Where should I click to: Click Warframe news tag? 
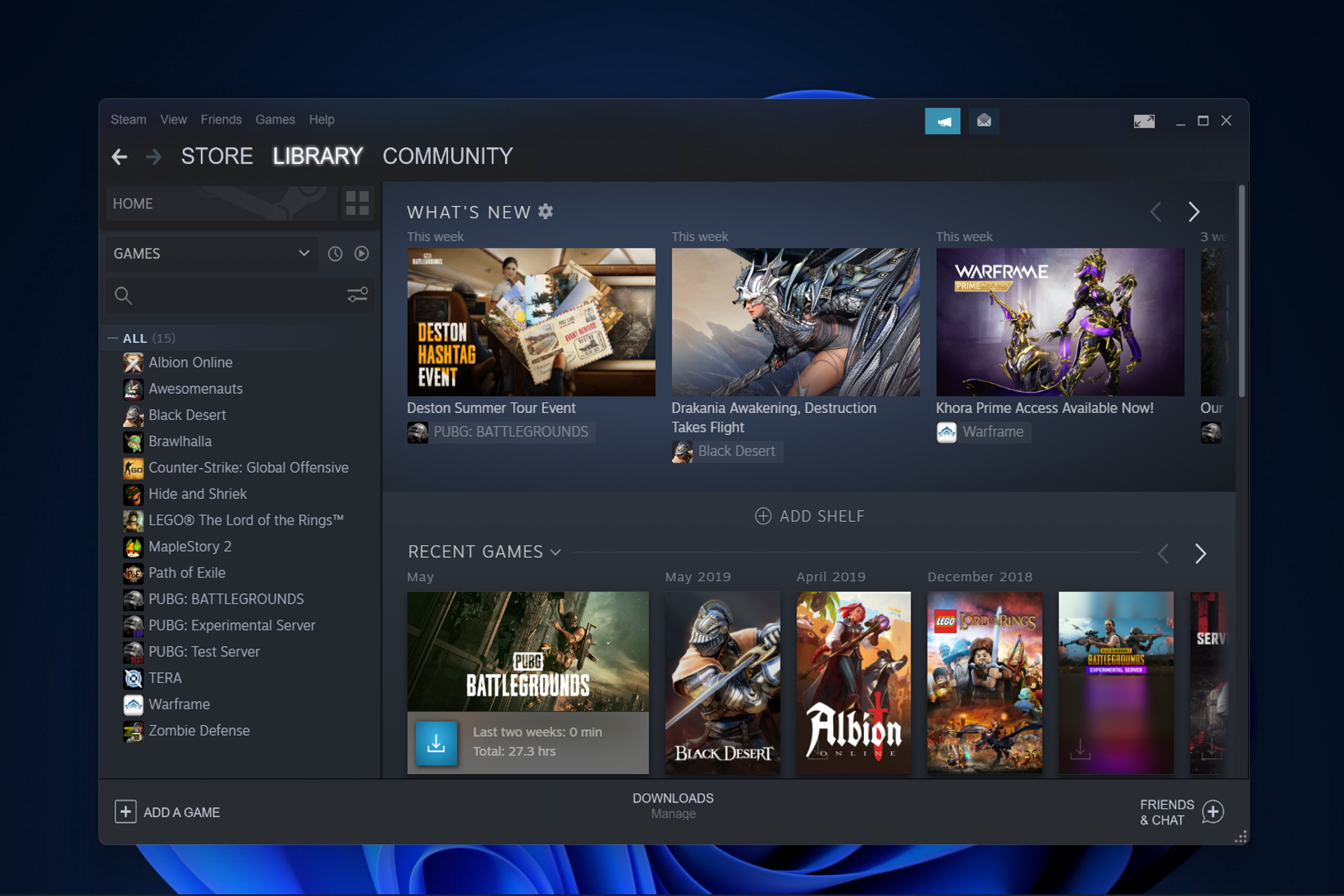(x=983, y=432)
